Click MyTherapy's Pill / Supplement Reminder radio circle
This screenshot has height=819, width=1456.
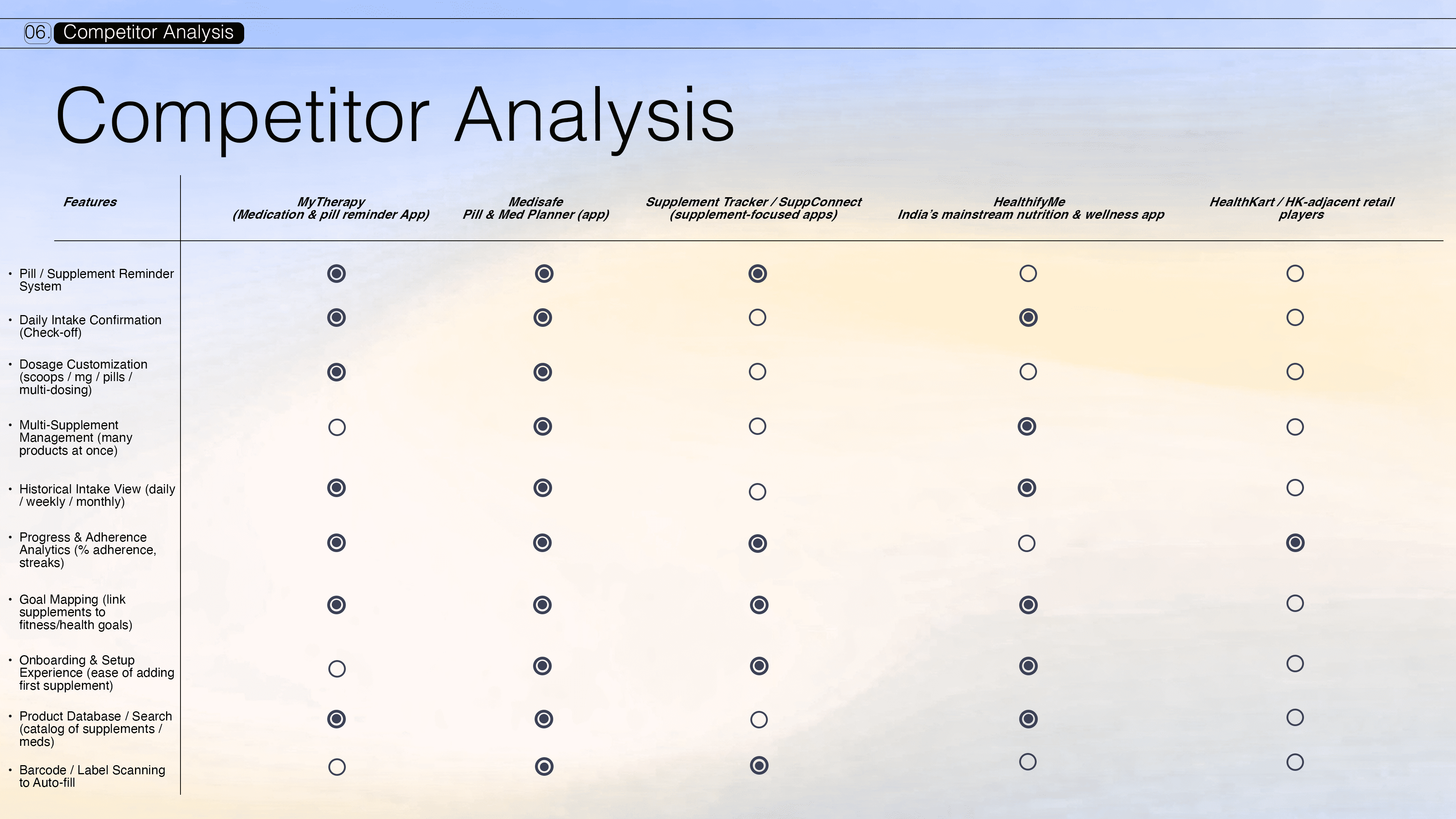point(336,273)
